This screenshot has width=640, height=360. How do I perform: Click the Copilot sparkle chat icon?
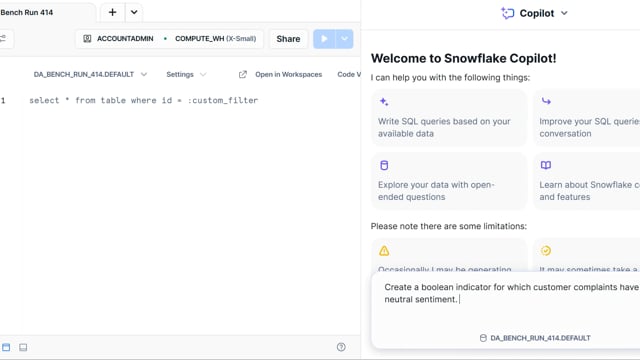coord(507,13)
